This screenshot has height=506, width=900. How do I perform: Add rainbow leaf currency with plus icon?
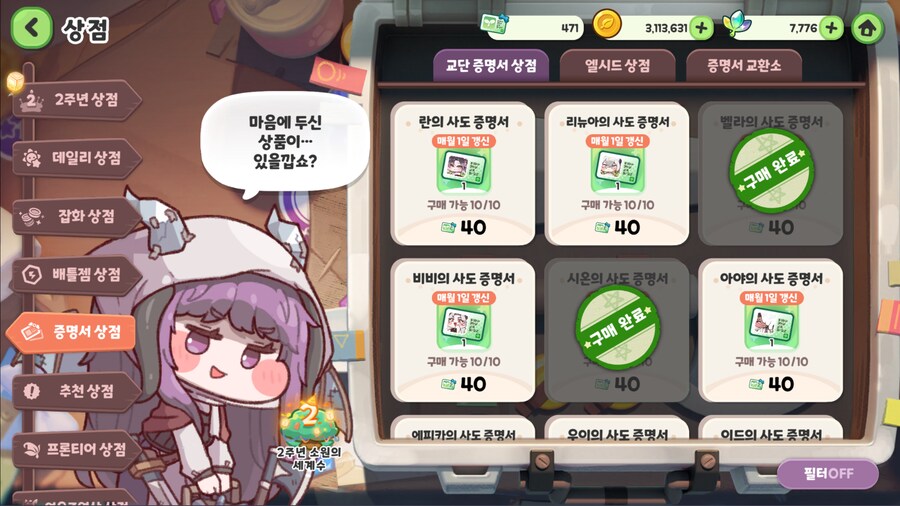point(831,28)
